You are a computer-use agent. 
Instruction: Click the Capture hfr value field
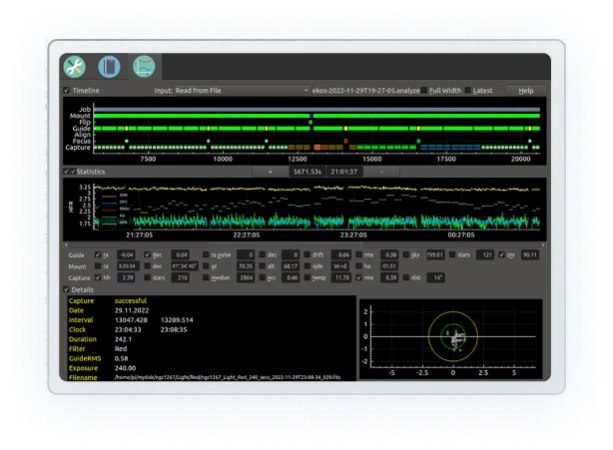[127, 278]
